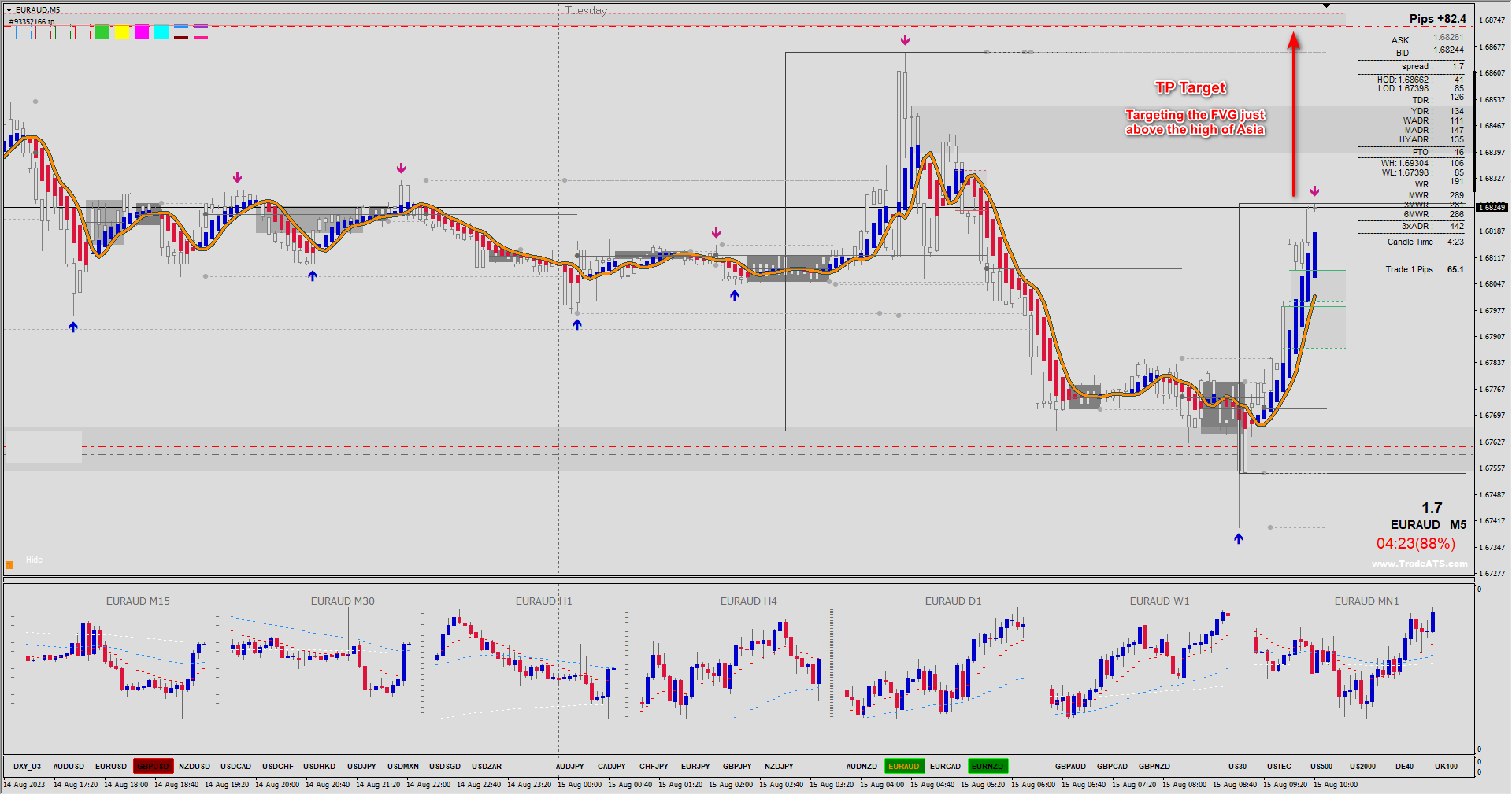This screenshot has width=1512, height=795.
Task: Switch to the EURNZD symbol
Action: point(988,766)
